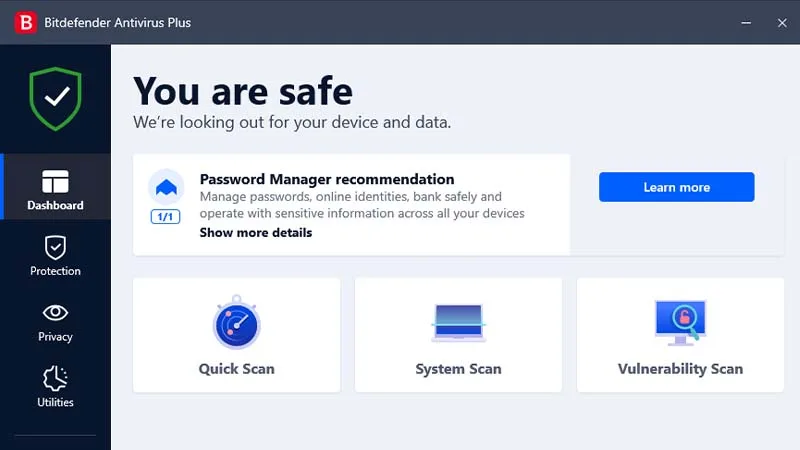800x450 pixels.
Task: Open the Privacy sidebar section
Action: pos(55,321)
